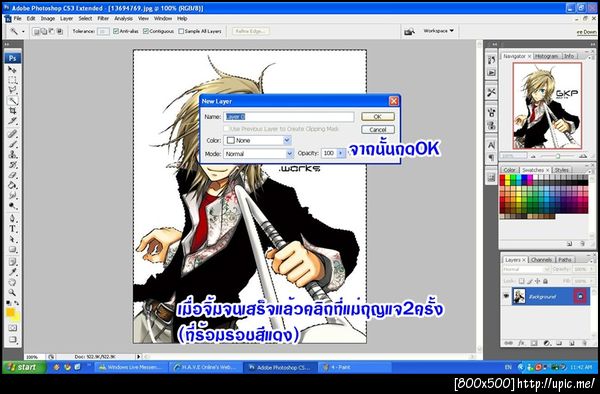Open the Mode dropdown in New Layer dialog

point(289,153)
